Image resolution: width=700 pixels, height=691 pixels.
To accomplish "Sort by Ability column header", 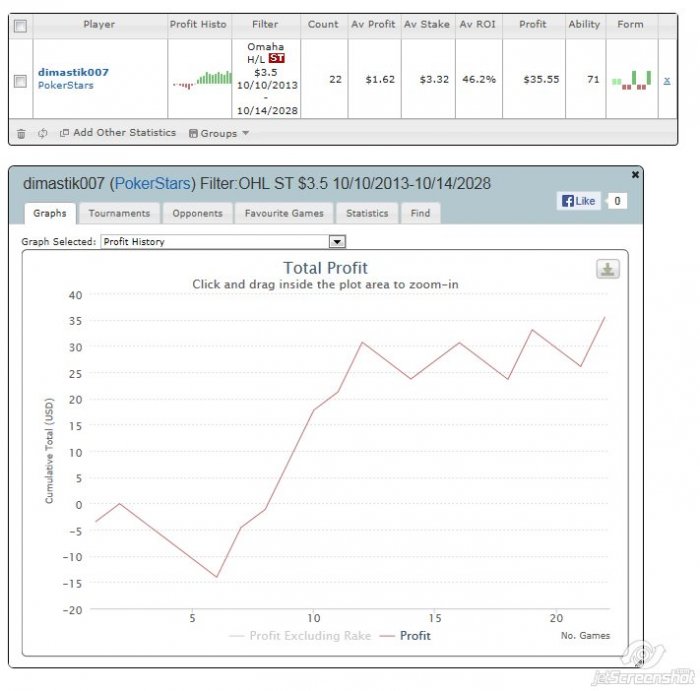I will pos(584,25).
